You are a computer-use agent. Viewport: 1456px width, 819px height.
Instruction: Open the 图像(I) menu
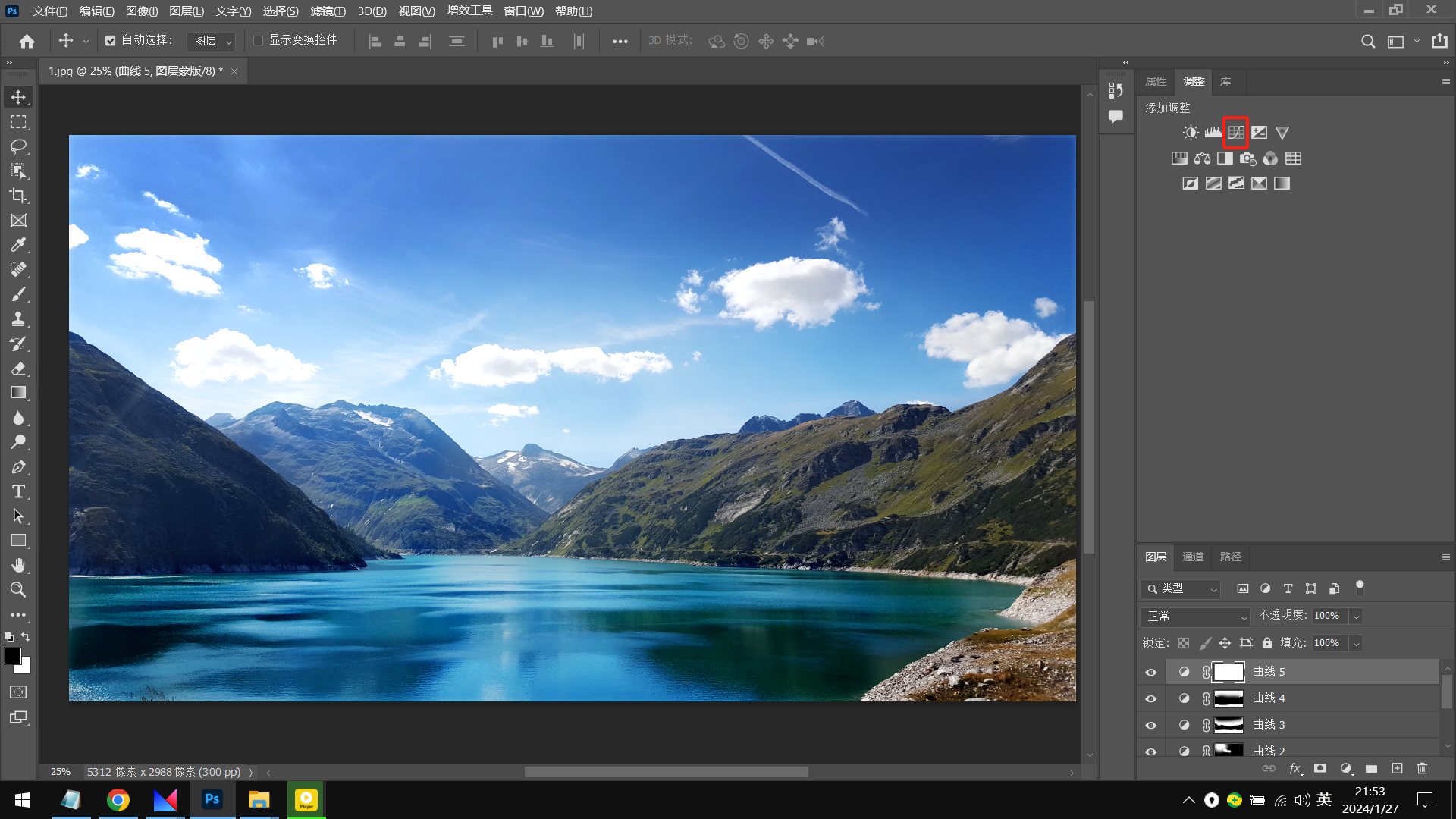click(x=142, y=11)
